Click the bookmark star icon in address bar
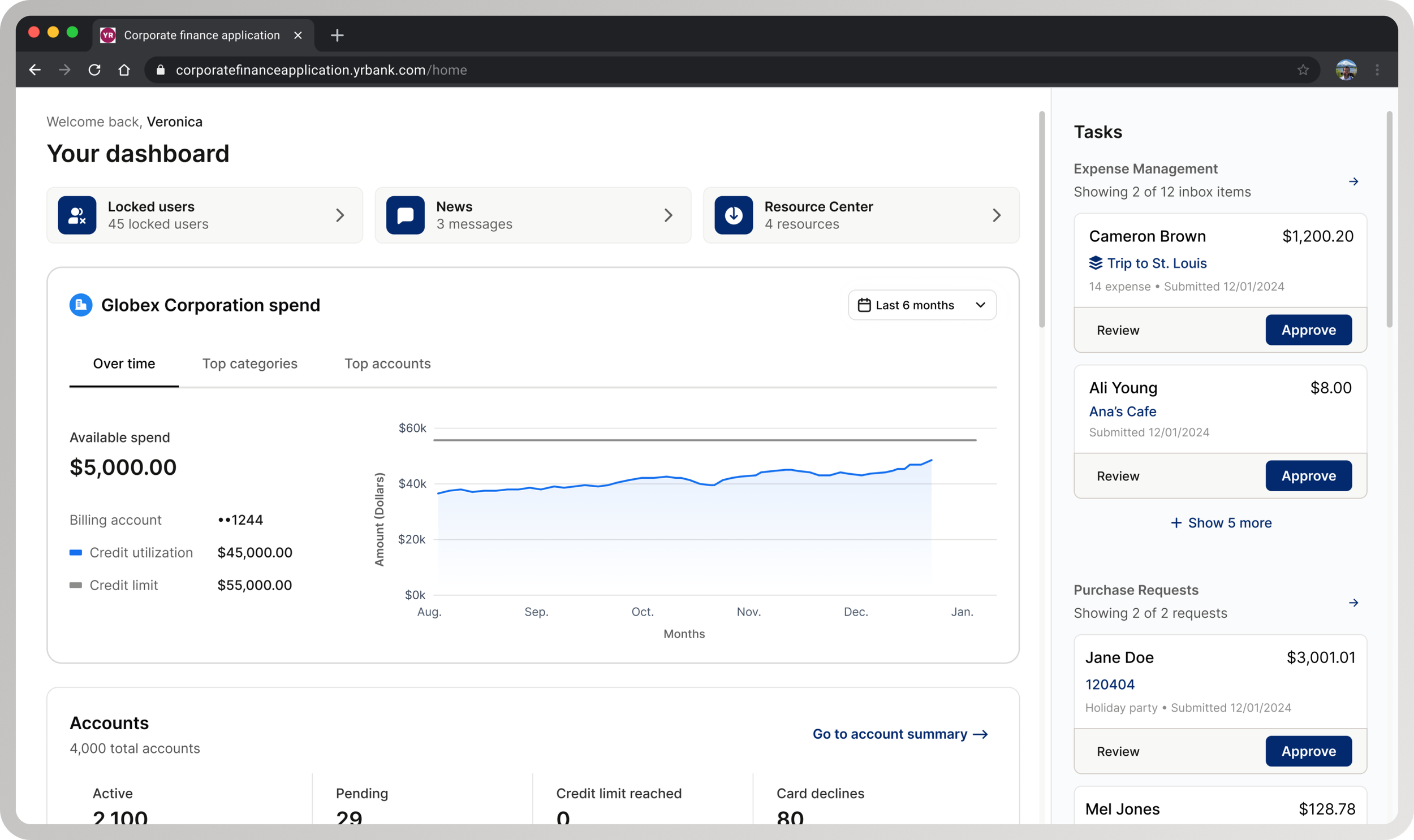 [x=1303, y=70]
